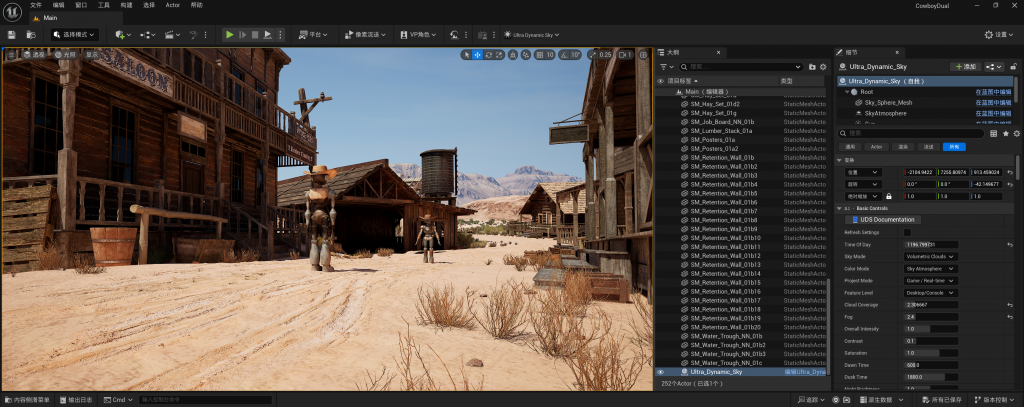The height and width of the screenshot is (407, 1024).
Task: Toggle visibility eye of Ultra_Dynamic_Sky actor
Action: coord(660,371)
